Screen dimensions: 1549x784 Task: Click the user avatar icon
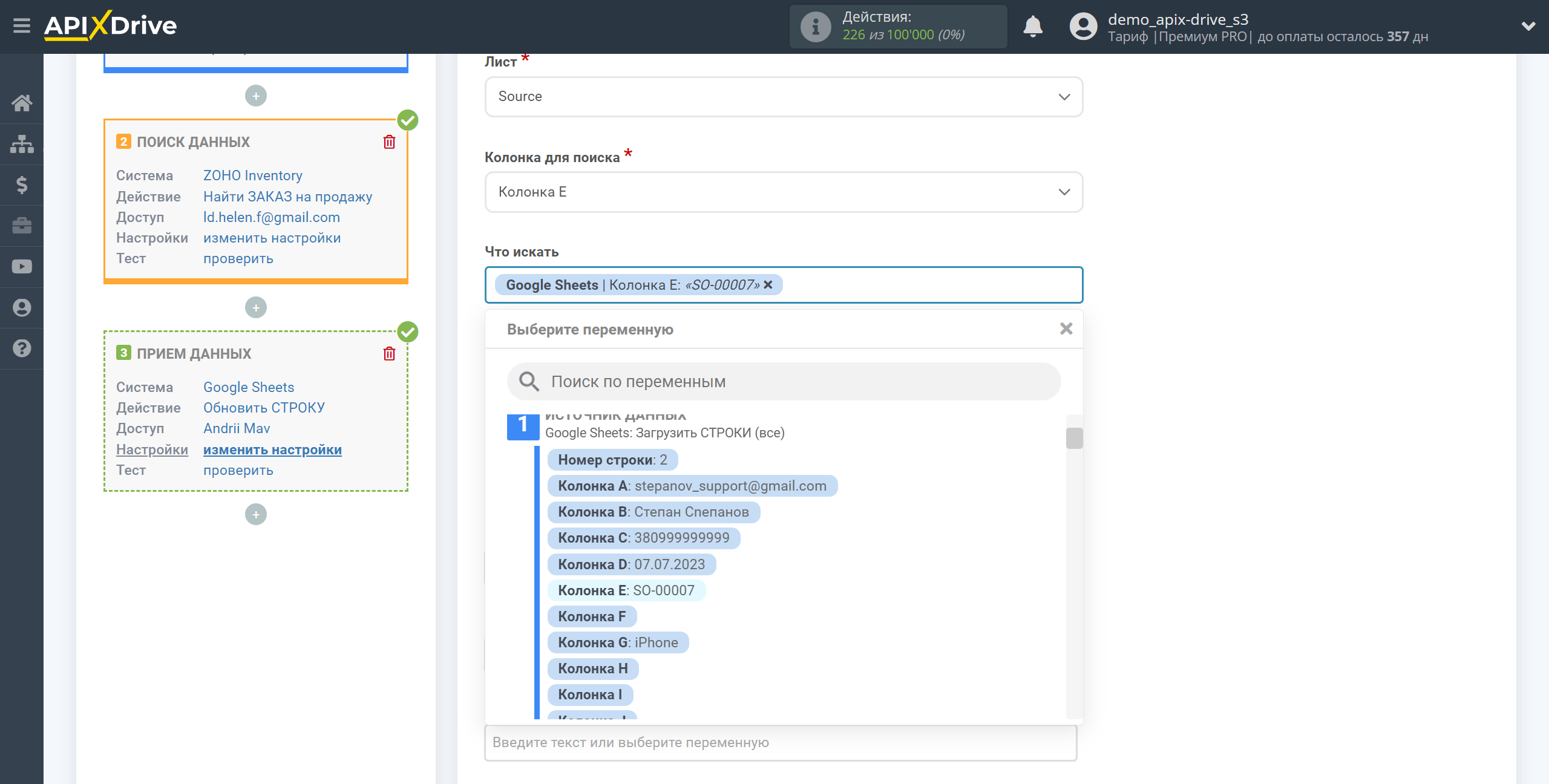1083,27
